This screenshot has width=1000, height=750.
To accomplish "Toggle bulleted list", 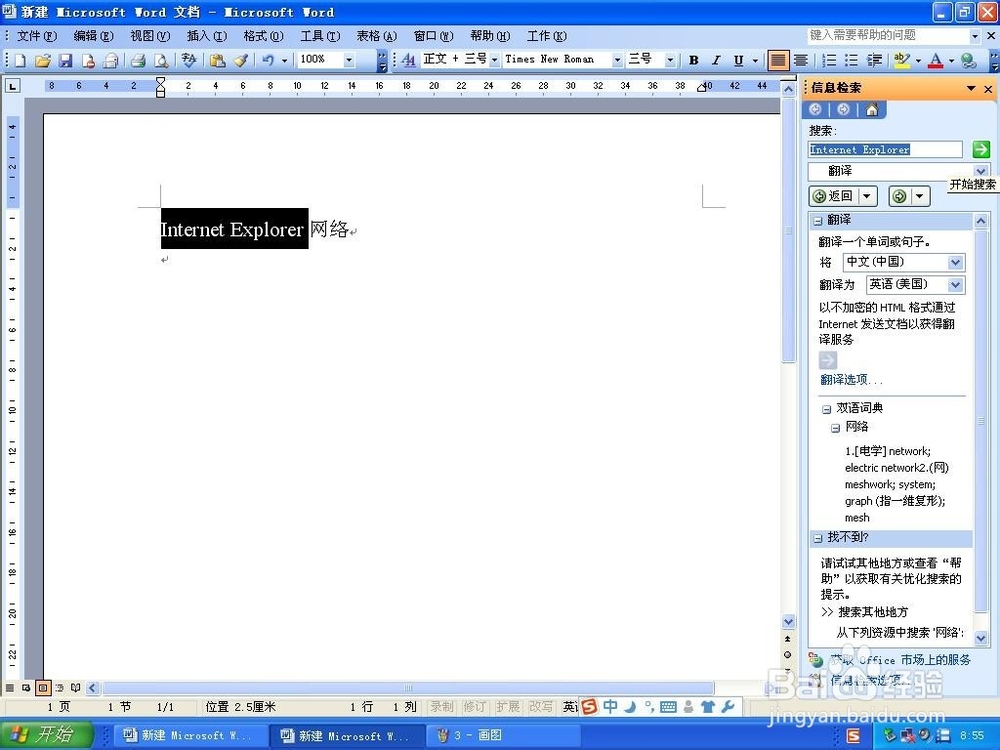I will coord(851,61).
